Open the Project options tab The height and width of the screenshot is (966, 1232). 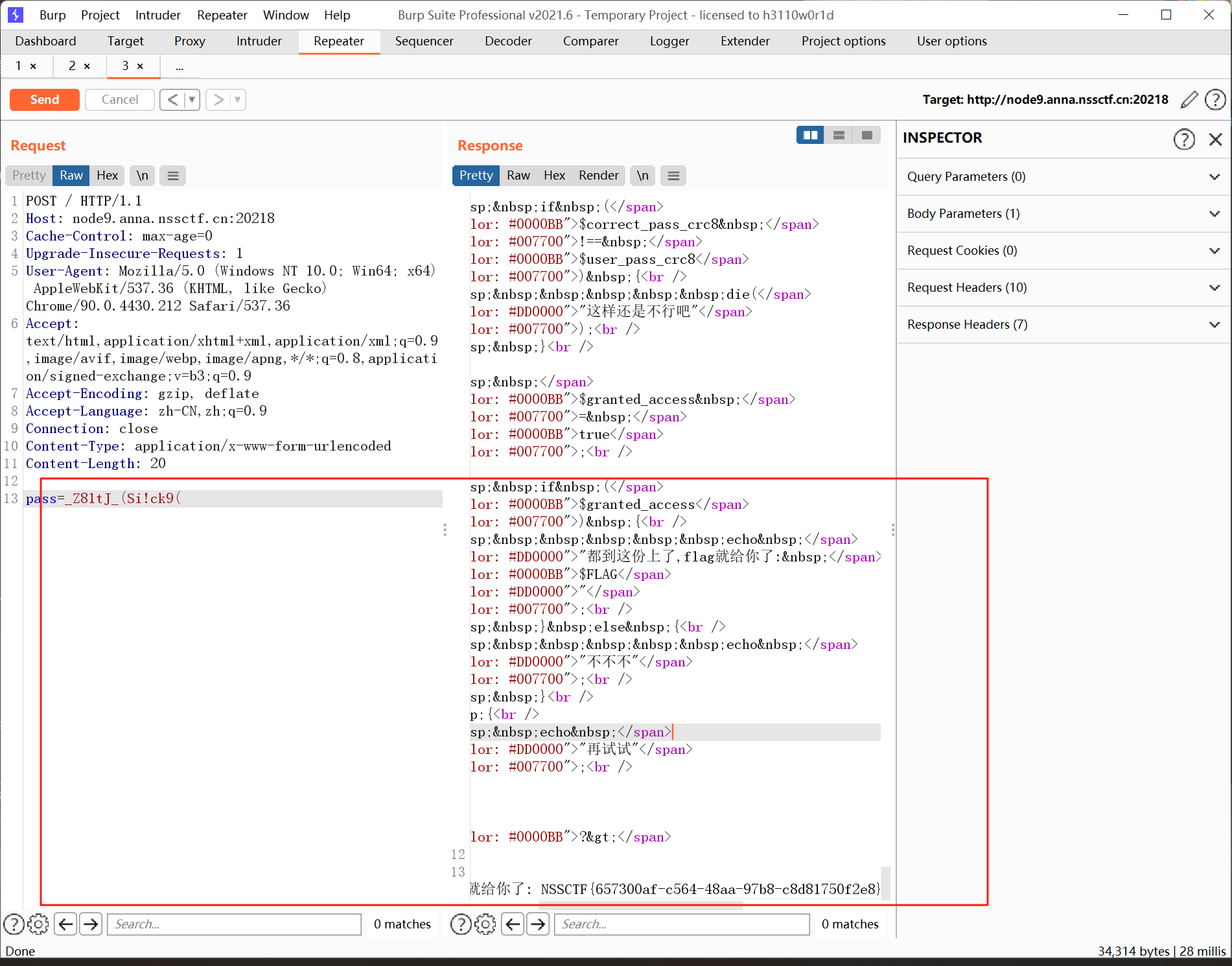(x=843, y=41)
